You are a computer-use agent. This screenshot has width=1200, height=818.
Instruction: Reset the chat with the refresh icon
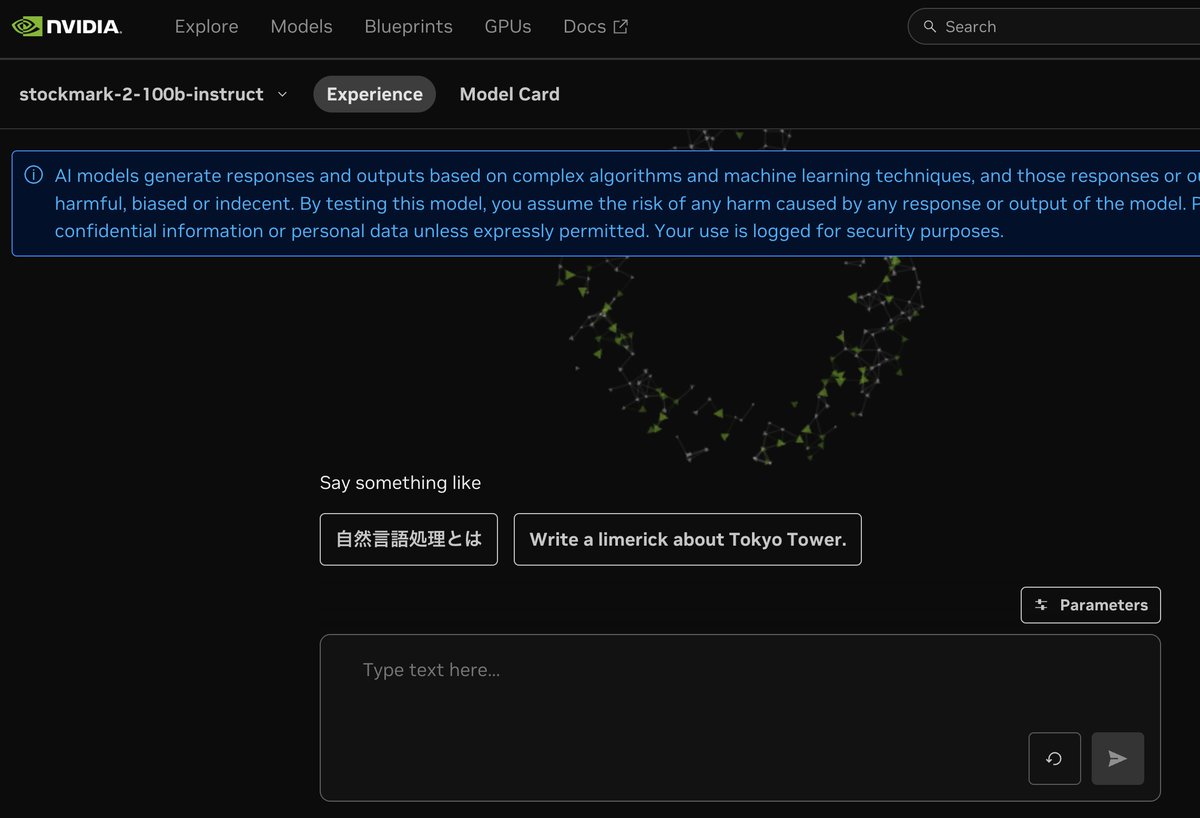[x=1054, y=759]
